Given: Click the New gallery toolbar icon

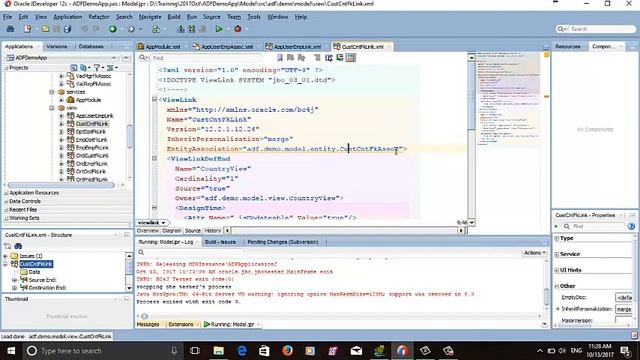Looking at the screenshot, I should coord(27,29).
